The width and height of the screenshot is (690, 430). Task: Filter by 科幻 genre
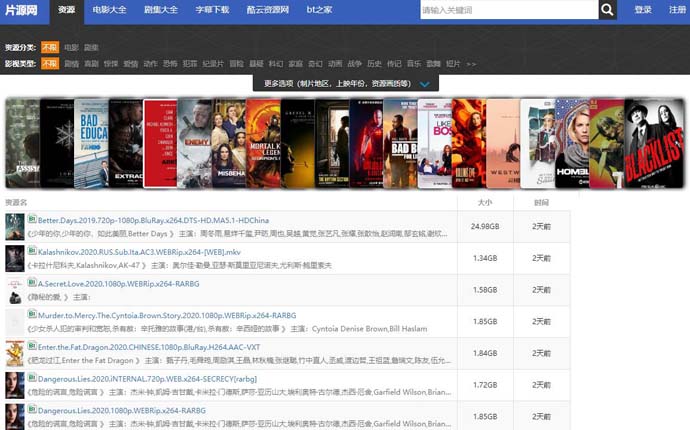[275, 63]
